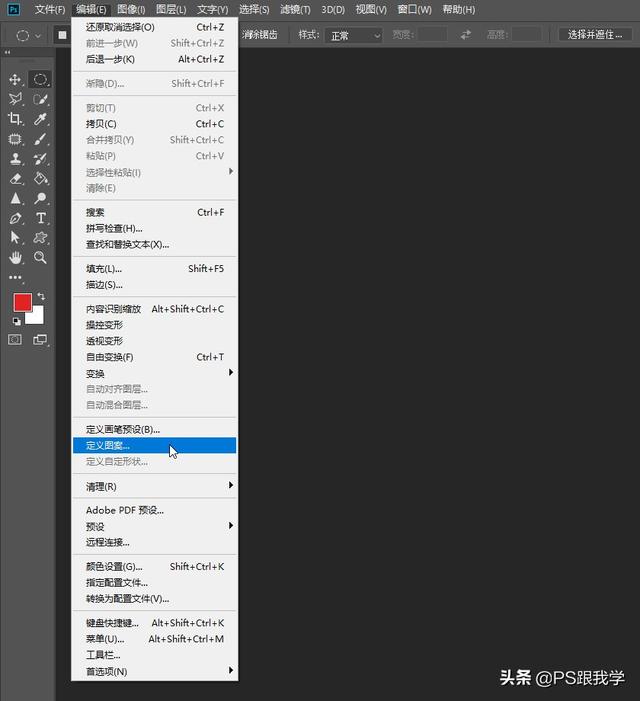The image size is (640, 701).
Task: Choose 填充(L)... menu entry
Action: pyautogui.click(x=155, y=269)
